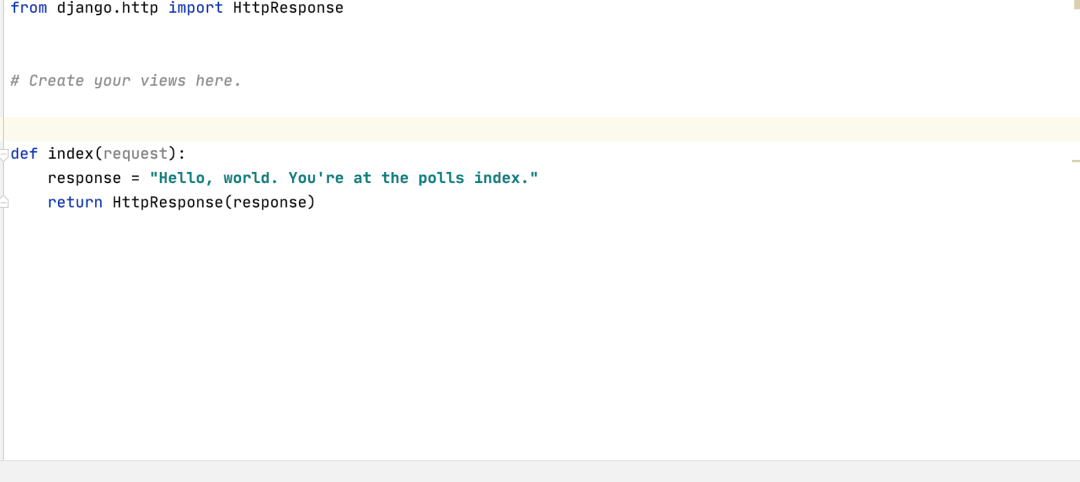
Task: Jump to the yellow warning stripe mark
Action: click(x=1075, y=160)
